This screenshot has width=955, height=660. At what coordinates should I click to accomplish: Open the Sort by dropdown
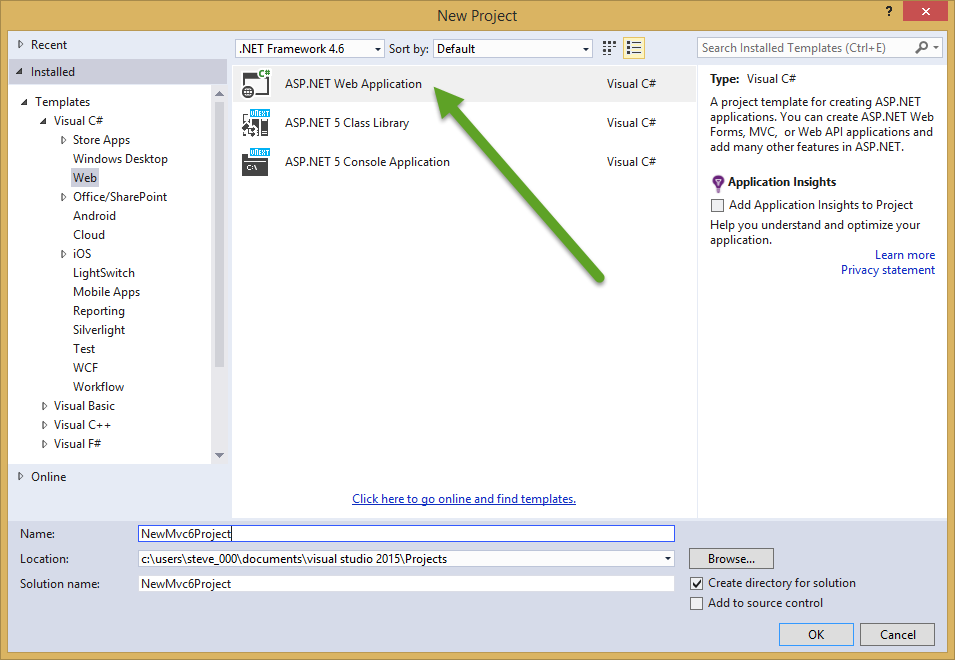[x=513, y=48]
